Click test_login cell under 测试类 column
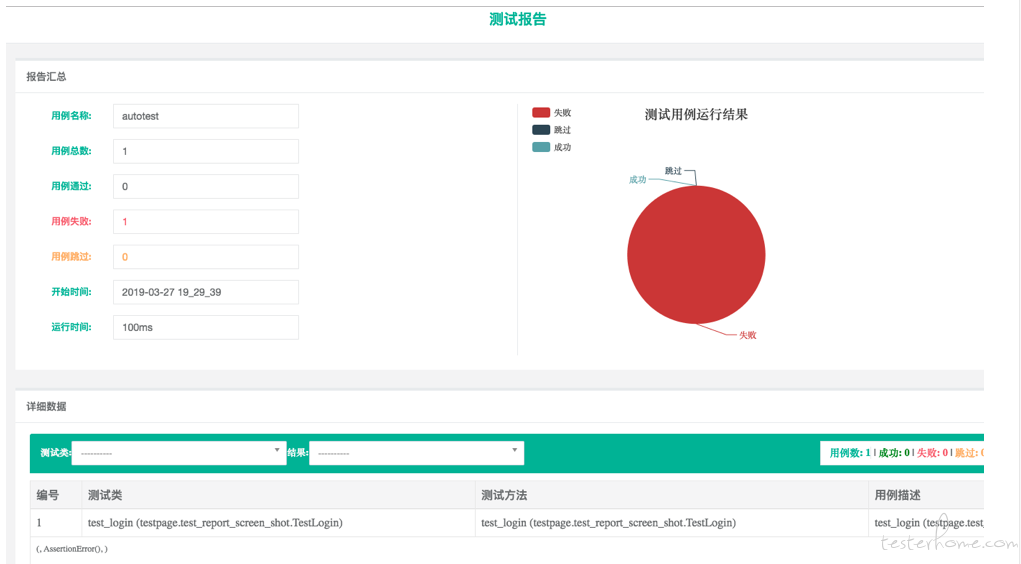The image size is (1021, 564). (279, 522)
